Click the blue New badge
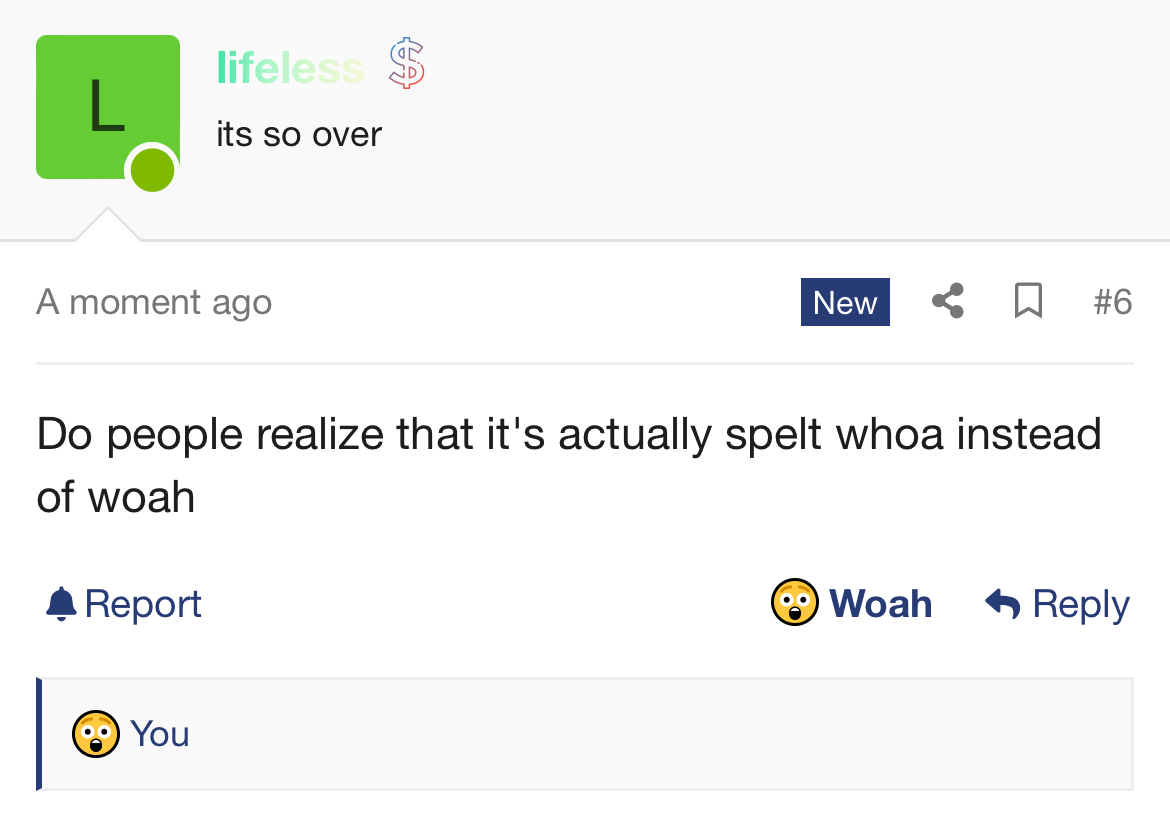The image size is (1170, 819). click(845, 302)
